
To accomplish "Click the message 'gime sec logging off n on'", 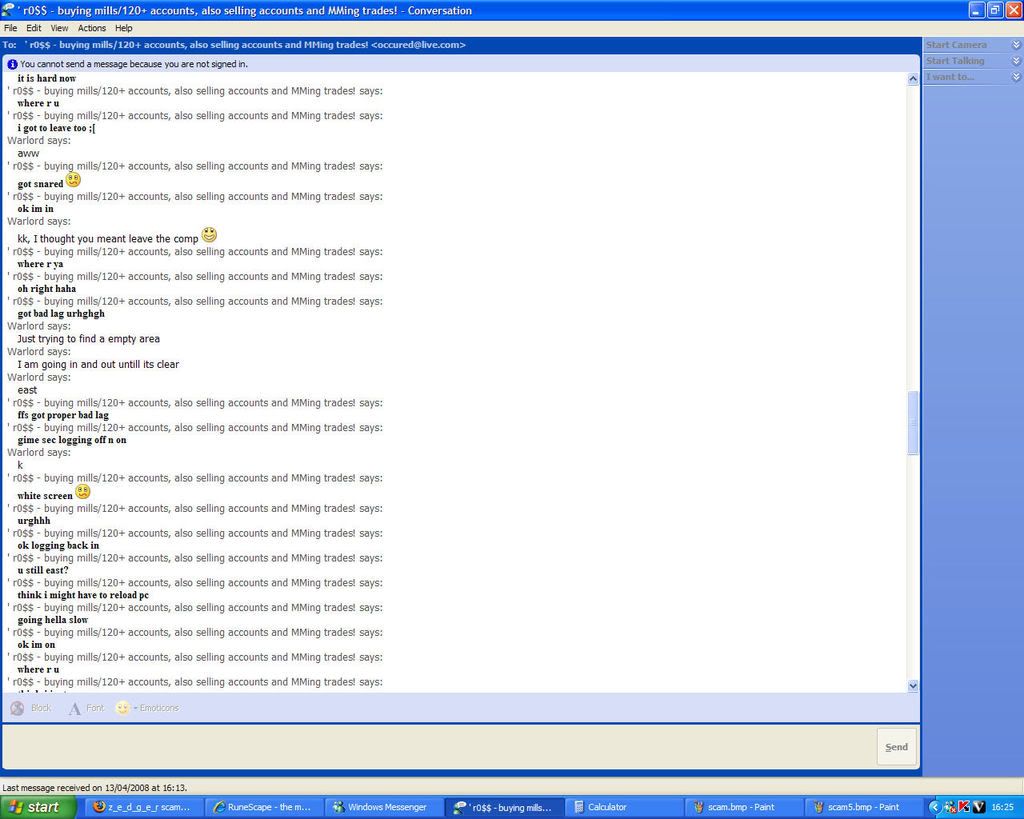I will [x=72, y=440].
